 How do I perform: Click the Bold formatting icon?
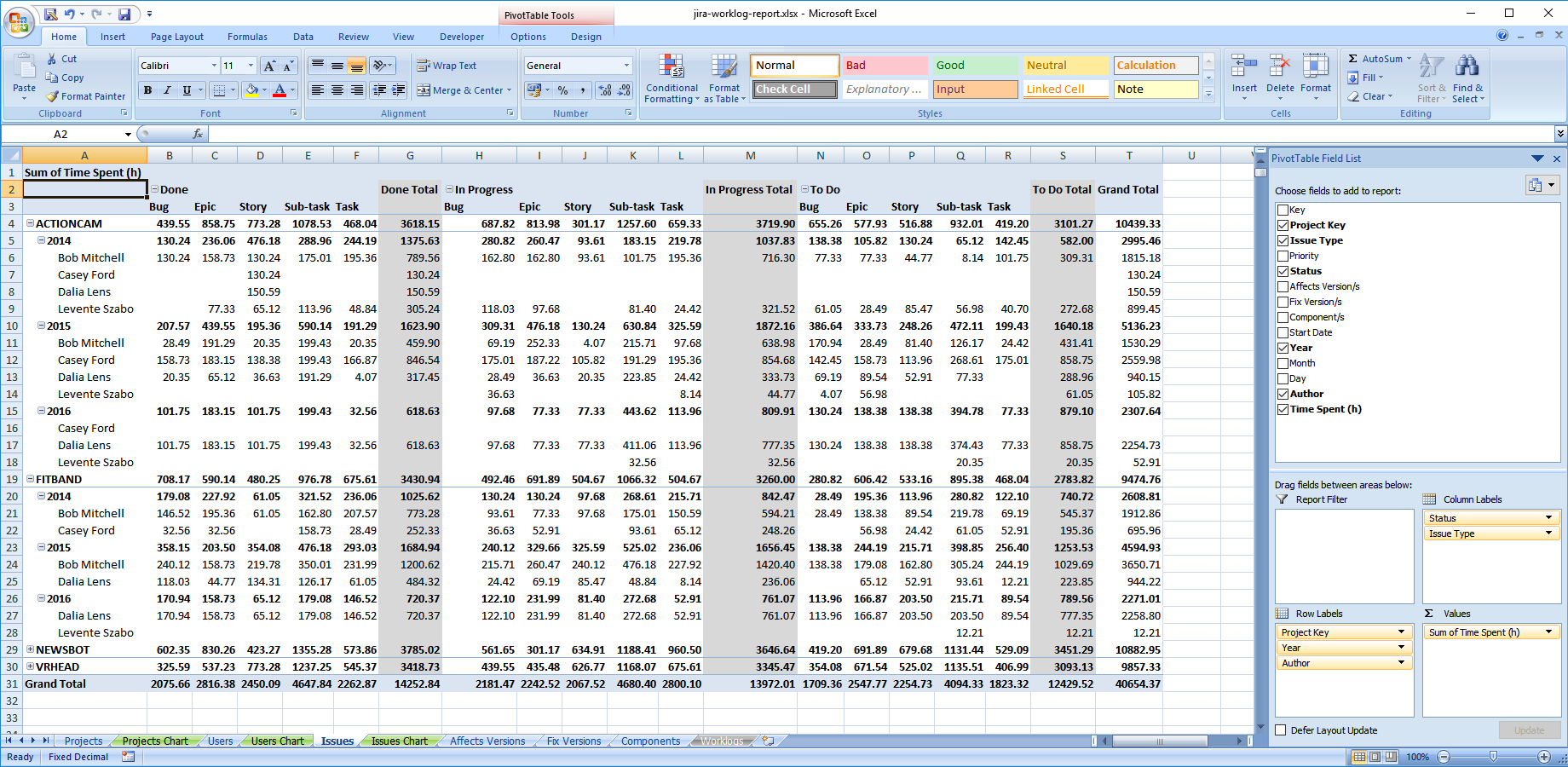click(148, 90)
